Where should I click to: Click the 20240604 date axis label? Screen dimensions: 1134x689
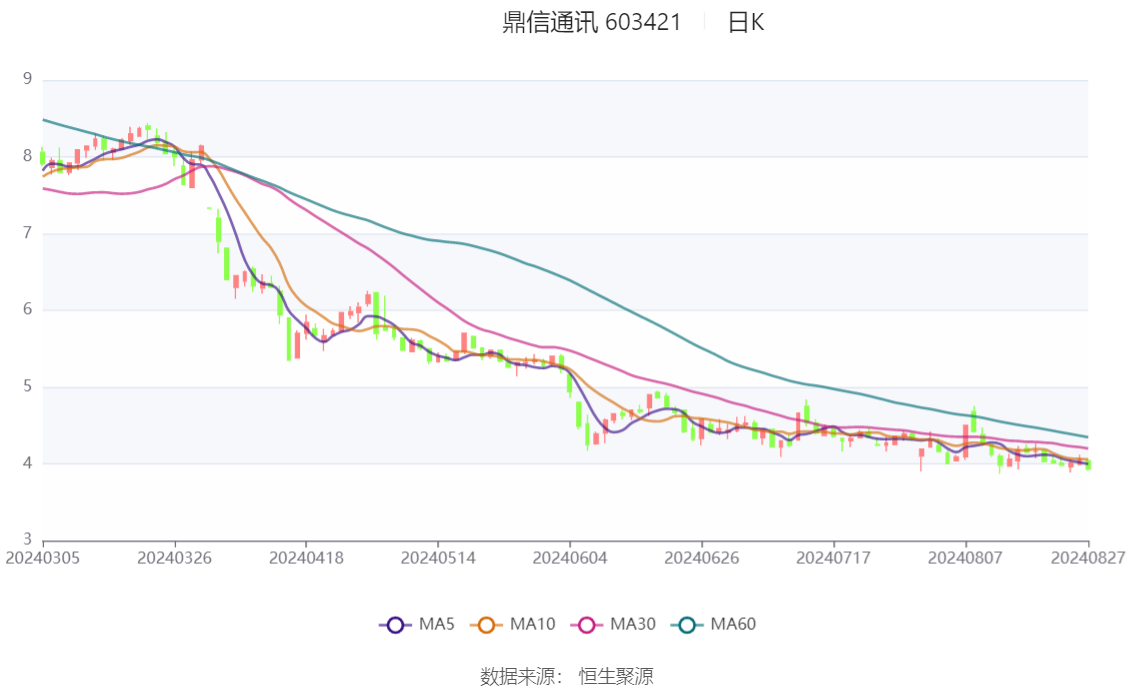570,558
